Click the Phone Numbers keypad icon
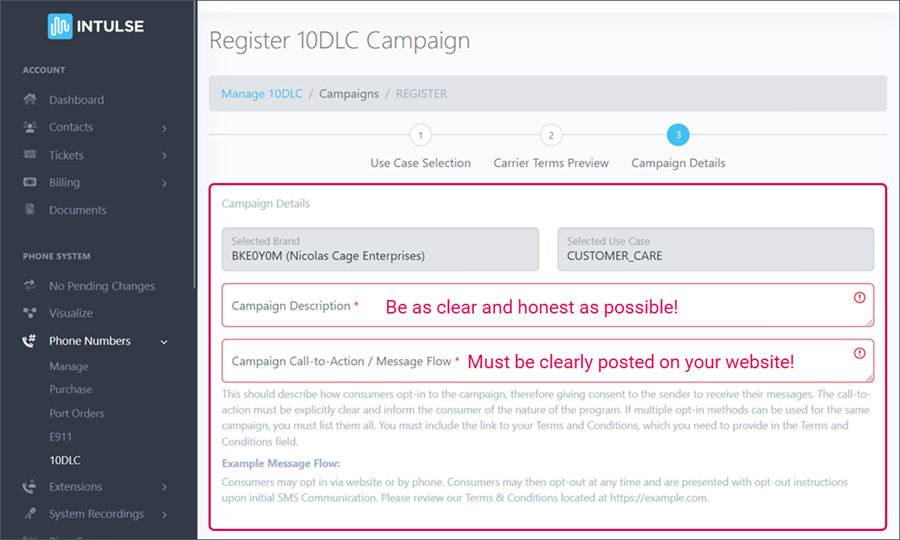The height and width of the screenshot is (540, 900). (30, 341)
